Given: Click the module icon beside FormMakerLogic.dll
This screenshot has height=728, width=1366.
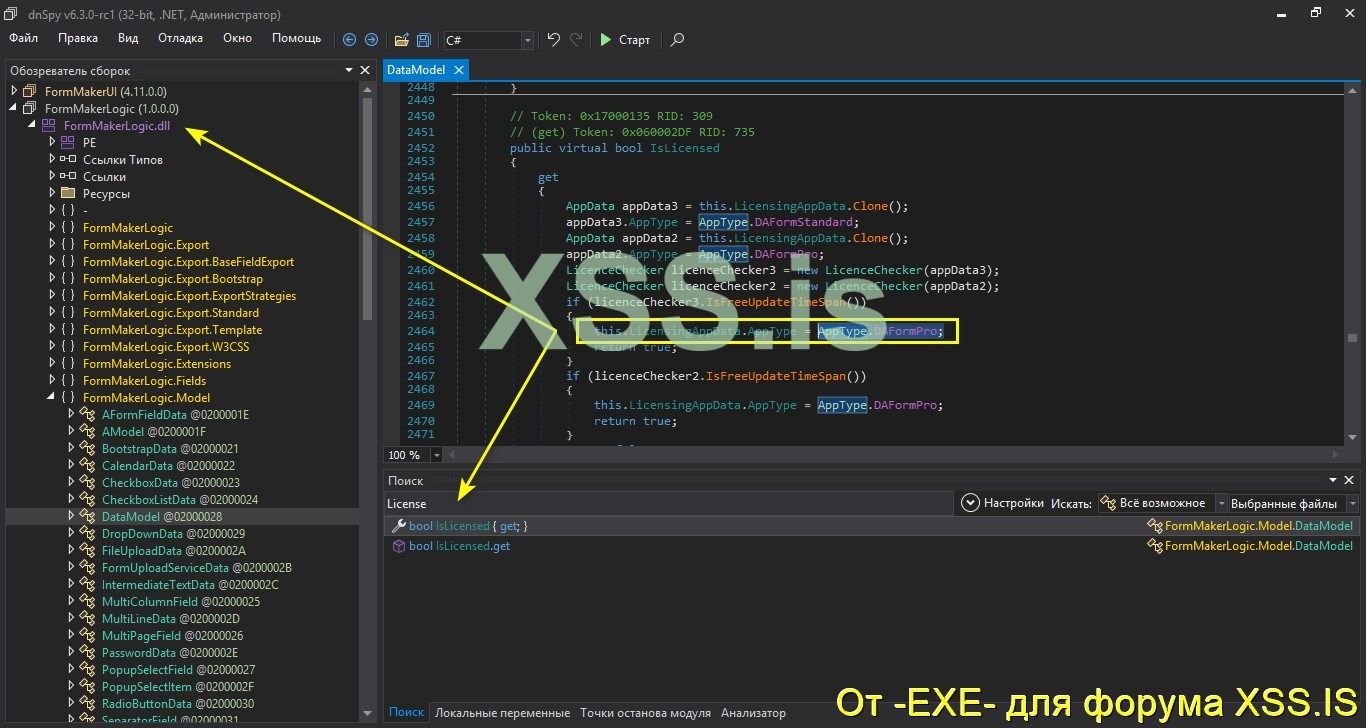Looking at the screenshot, I should point(48,125).
